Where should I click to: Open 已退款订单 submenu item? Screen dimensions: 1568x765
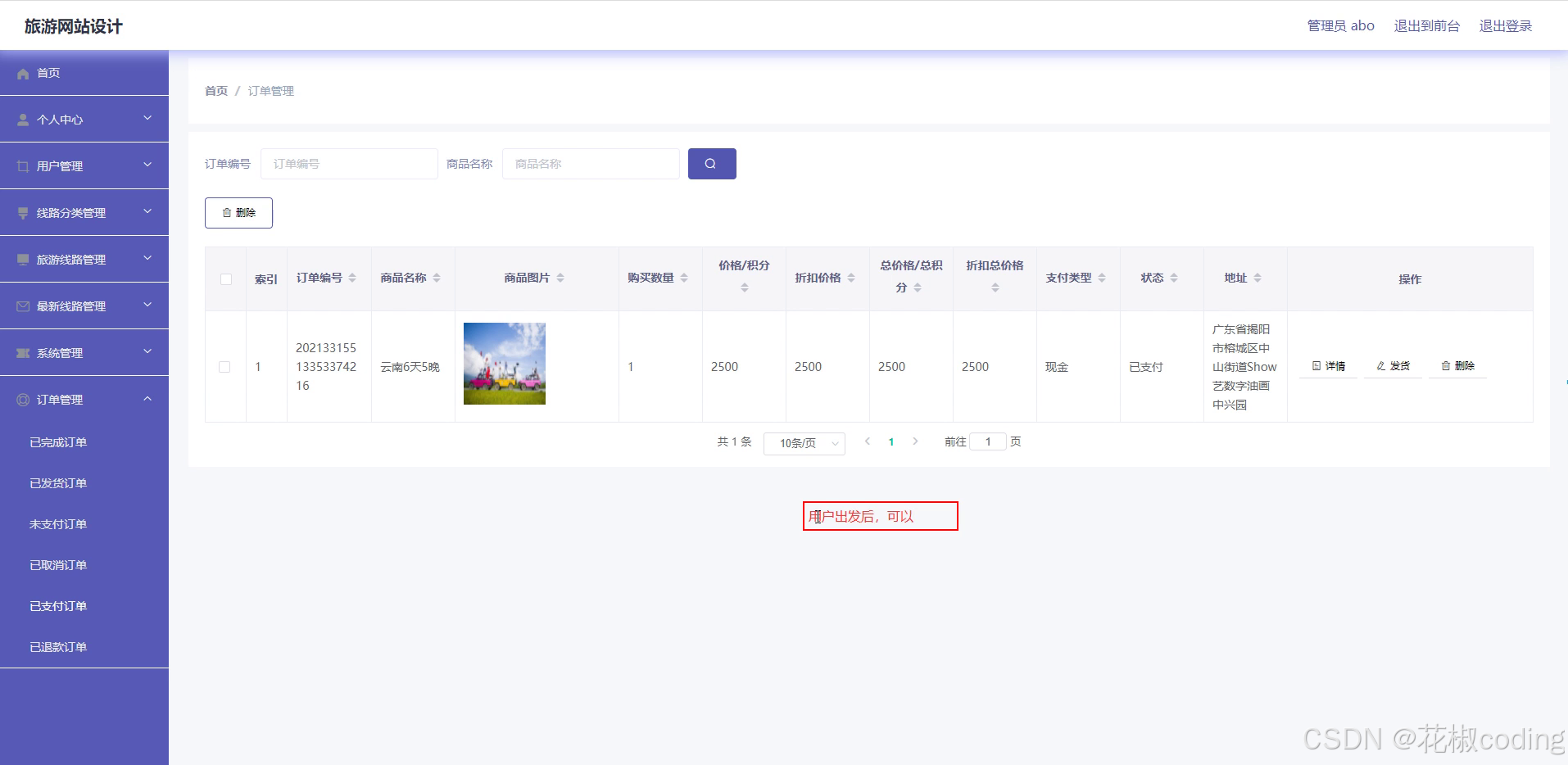[x=58, y=647]
